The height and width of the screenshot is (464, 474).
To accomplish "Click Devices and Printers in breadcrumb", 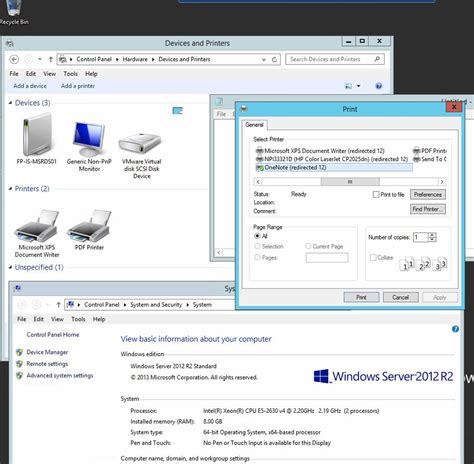I will 184,59.
